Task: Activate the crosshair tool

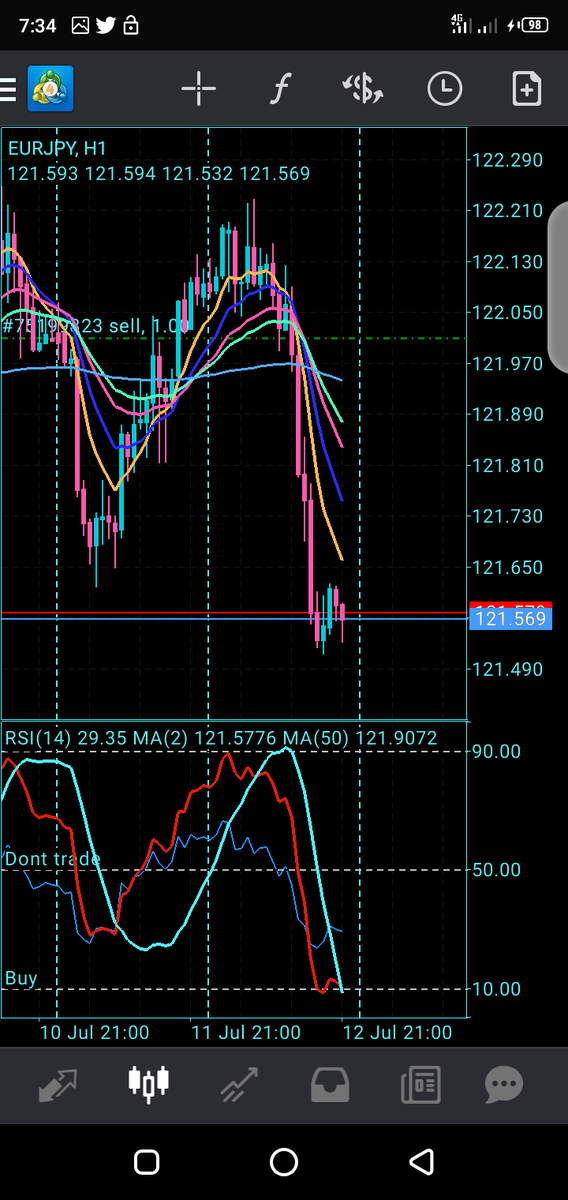Action: (198, 90)
